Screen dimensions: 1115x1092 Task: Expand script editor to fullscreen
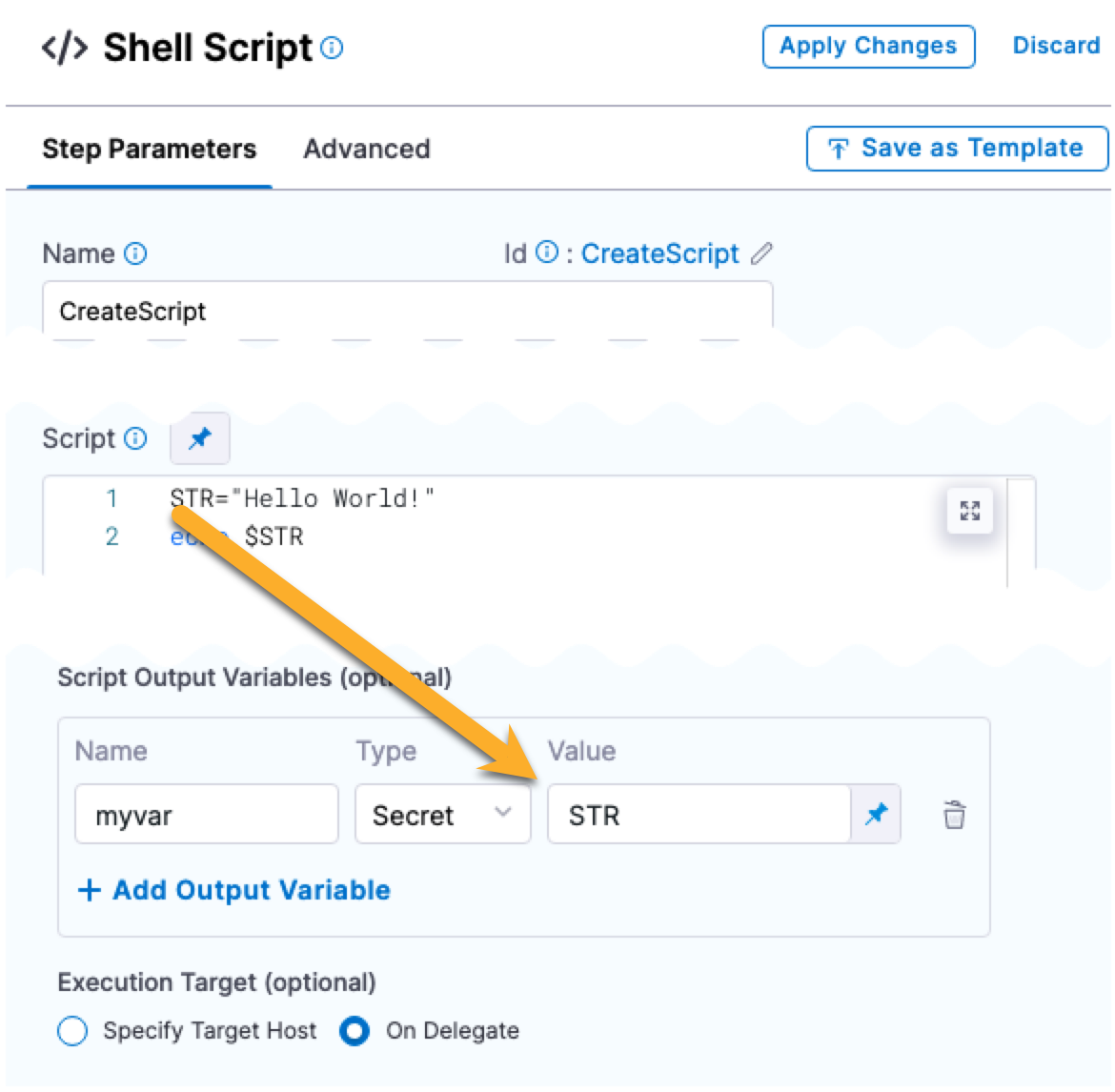[x=969, y=511]
